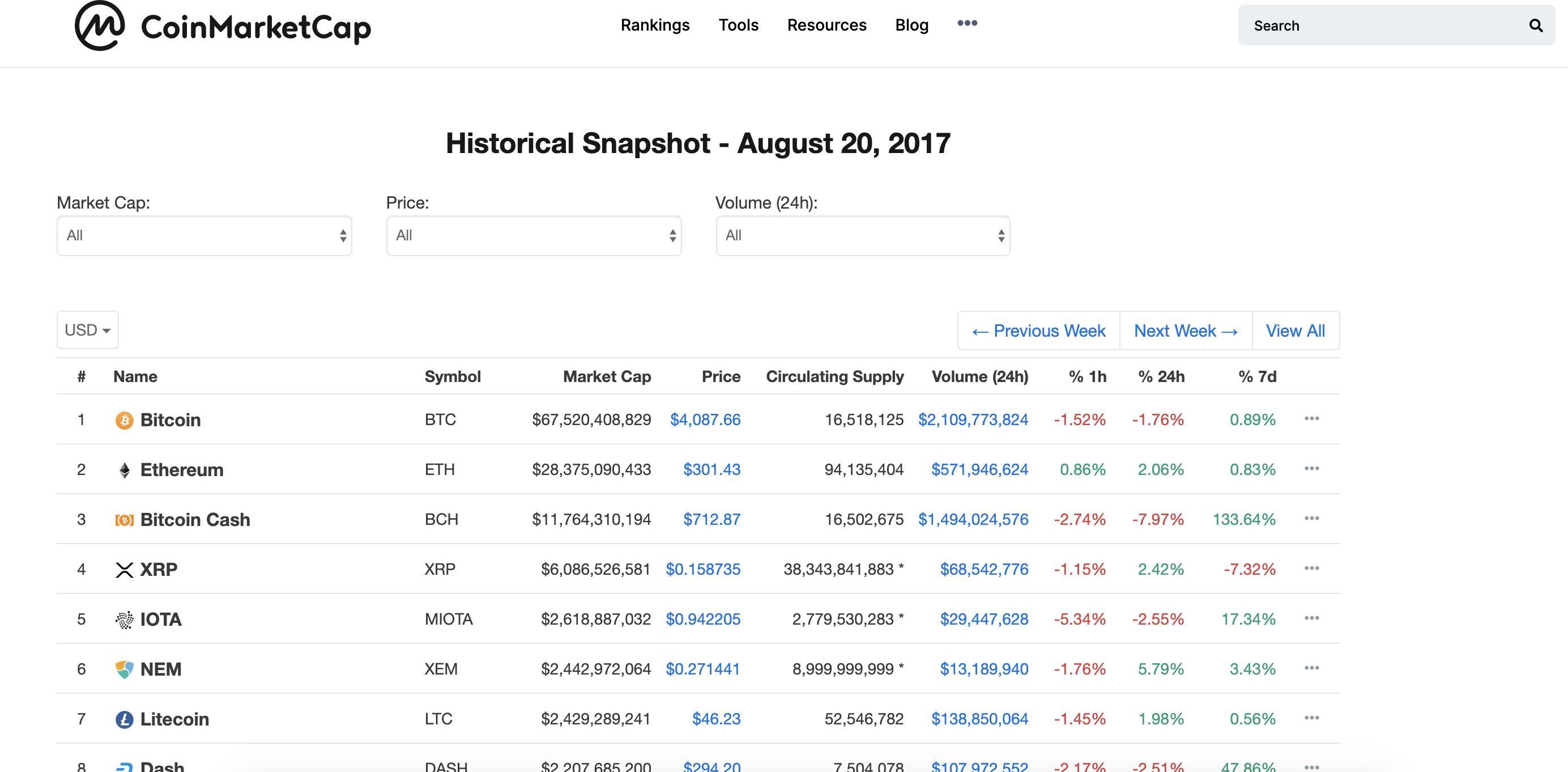The image size is (1568, 772).
Task: Click the search magnifier icon
Action: (1536, 26)
